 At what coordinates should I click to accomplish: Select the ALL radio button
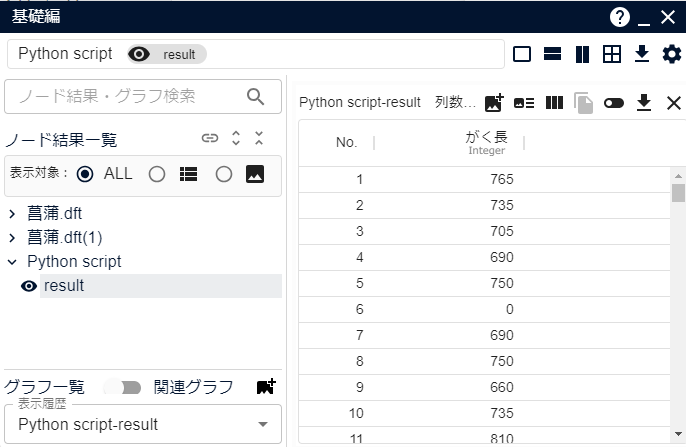pyautogui.click(x=85, y=174)
